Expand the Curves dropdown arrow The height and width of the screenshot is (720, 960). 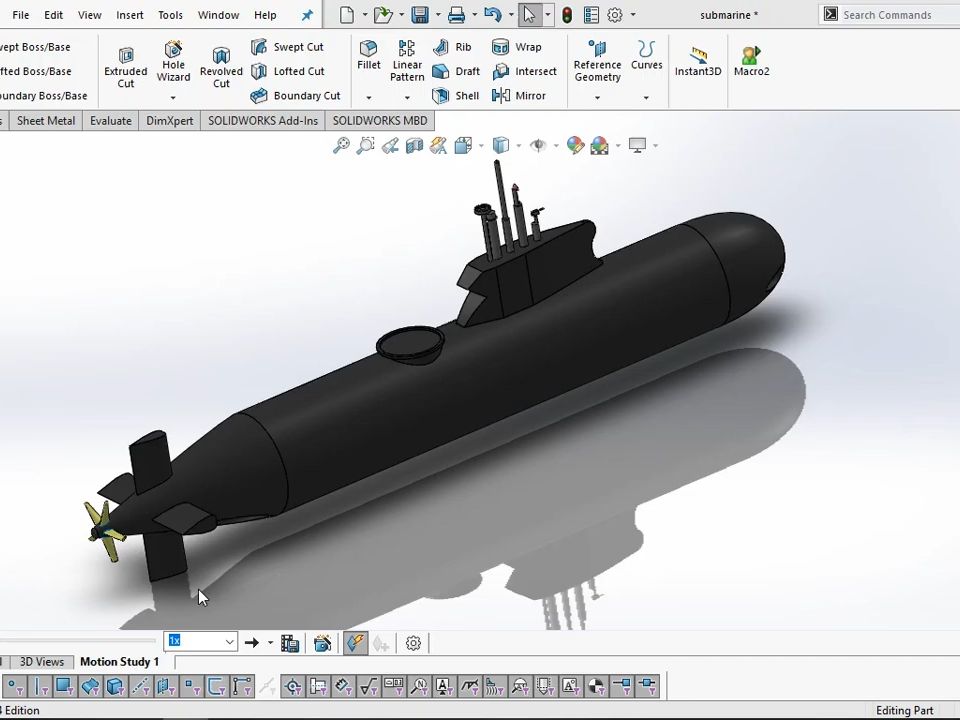[647, 97]
